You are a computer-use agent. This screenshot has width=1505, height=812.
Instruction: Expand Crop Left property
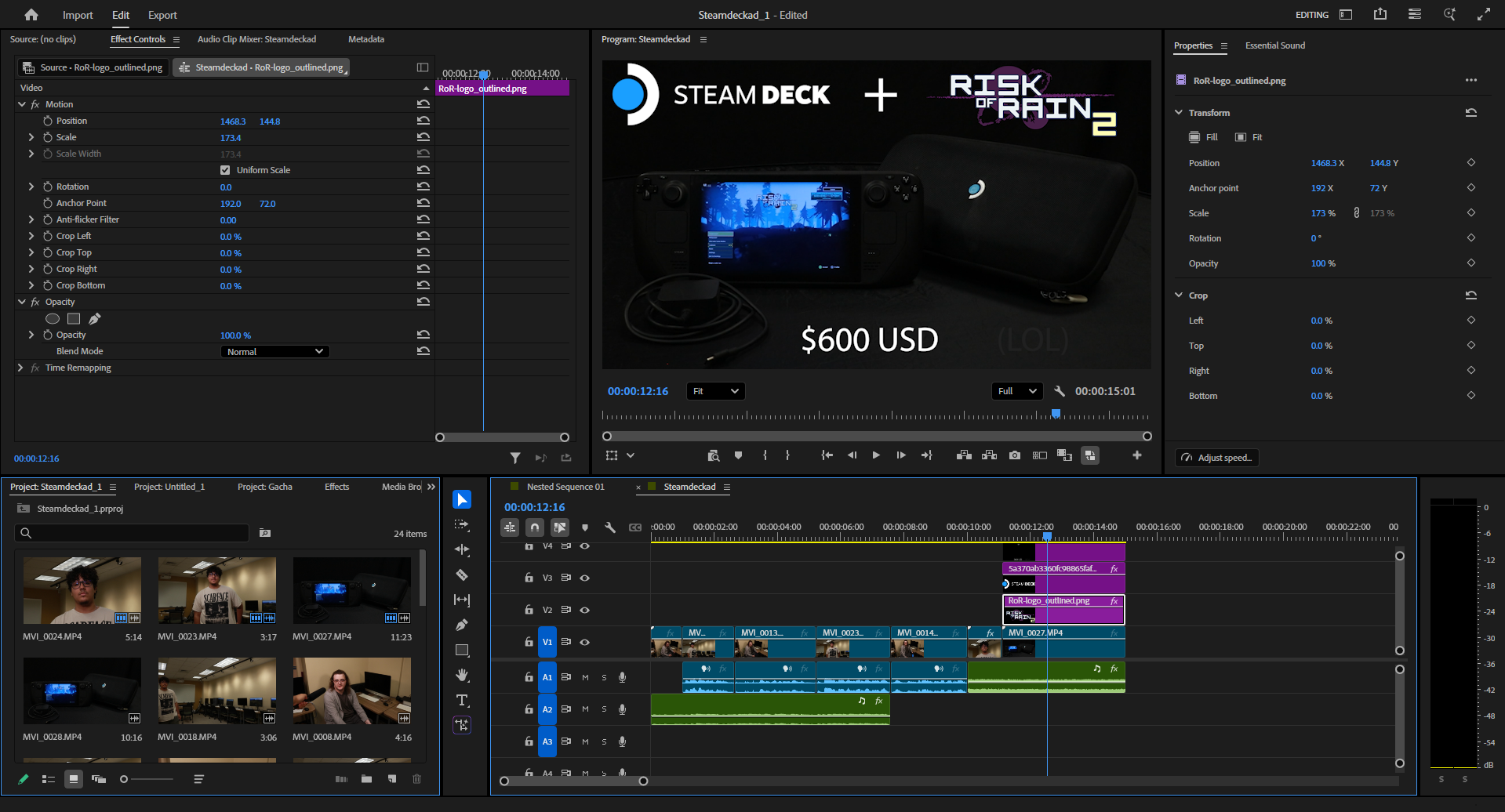(31, 236)
